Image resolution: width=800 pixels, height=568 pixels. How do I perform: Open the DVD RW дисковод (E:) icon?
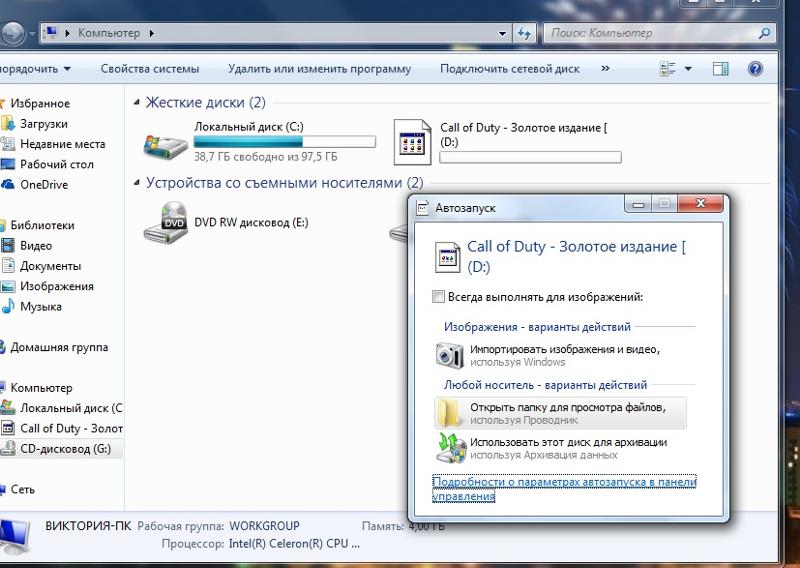(x=166, y=223)
